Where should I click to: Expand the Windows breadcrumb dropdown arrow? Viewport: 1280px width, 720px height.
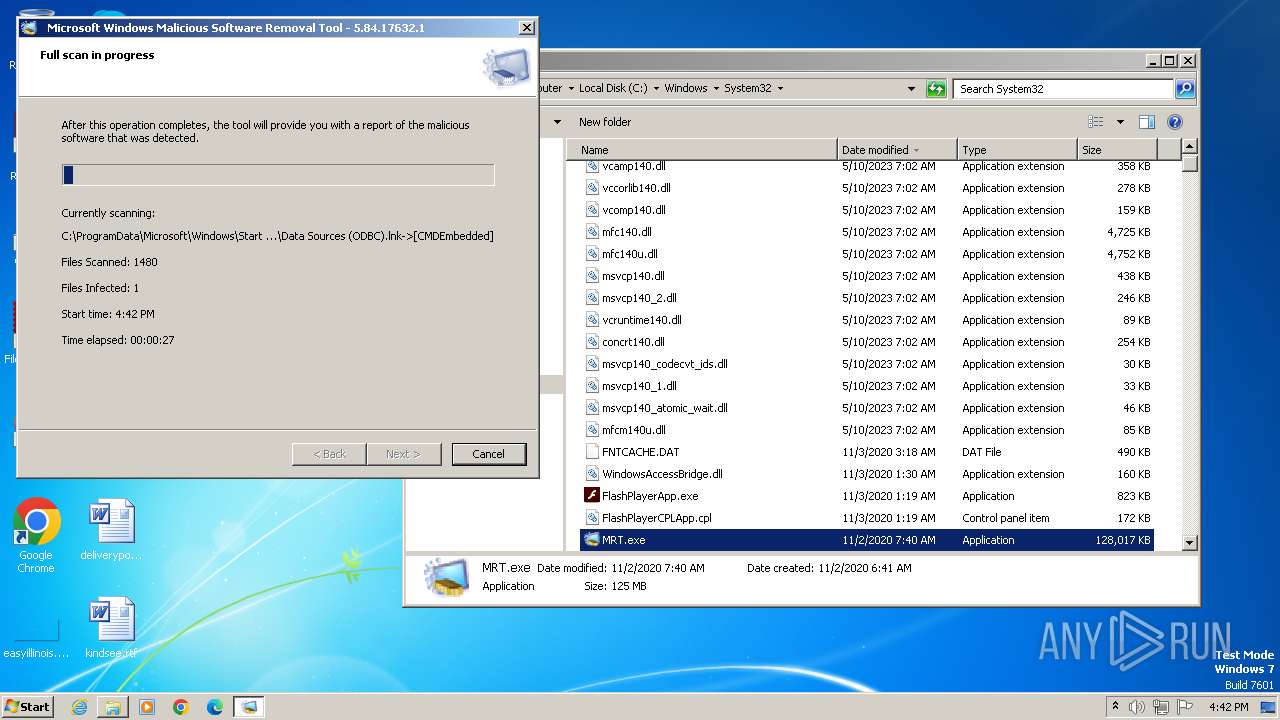716,89
